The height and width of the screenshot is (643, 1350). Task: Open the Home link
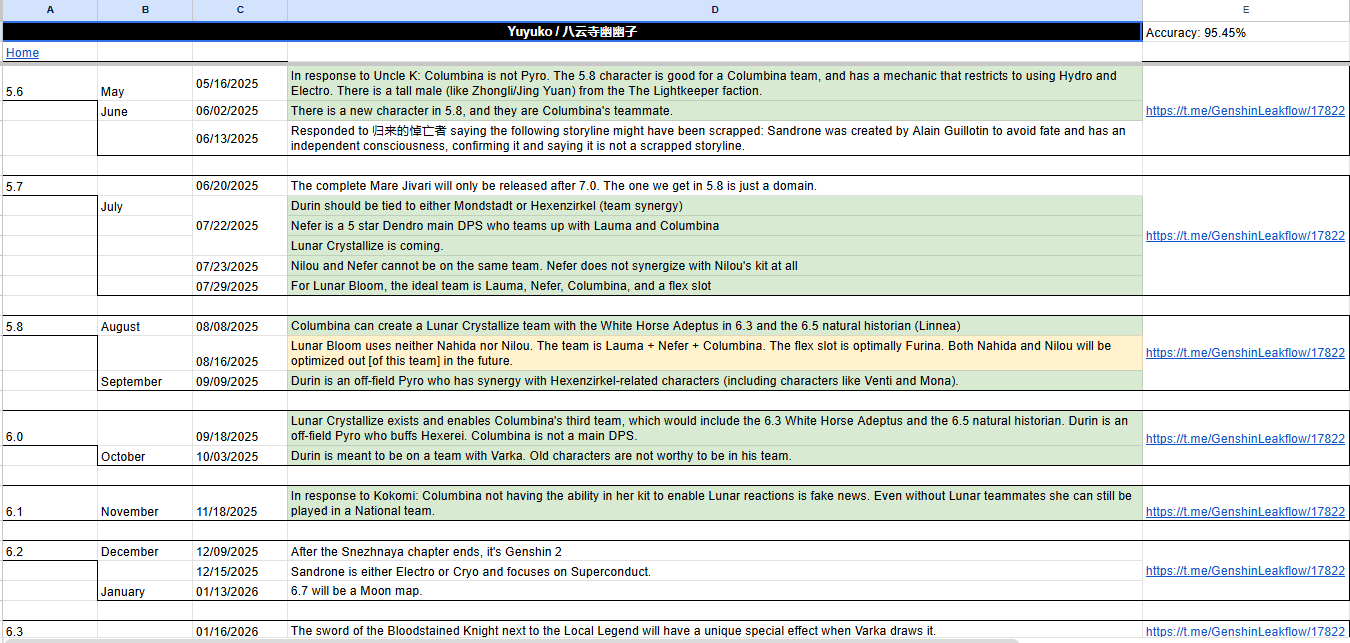point(22,53)
